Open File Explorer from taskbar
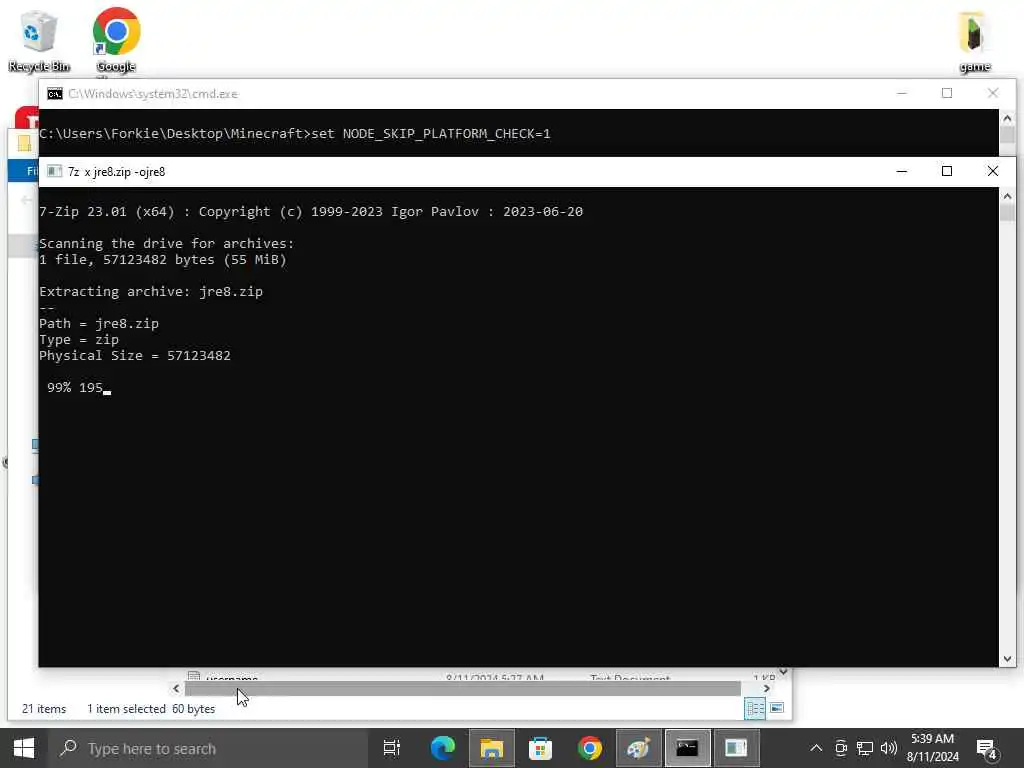This screenshot has width=1024, height=768. (492, 748)
